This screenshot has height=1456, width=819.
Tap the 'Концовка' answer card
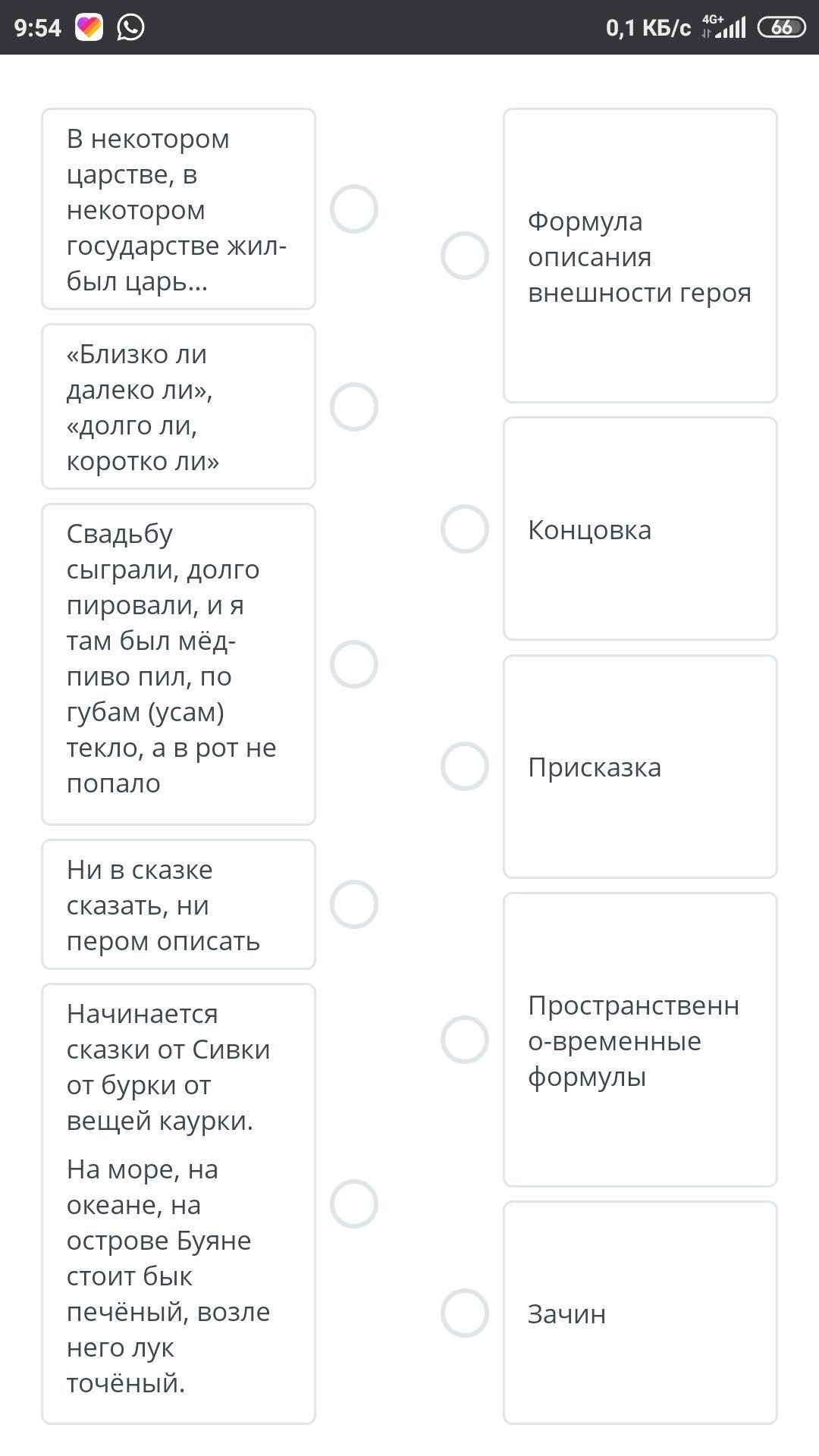tap(639, 529)
